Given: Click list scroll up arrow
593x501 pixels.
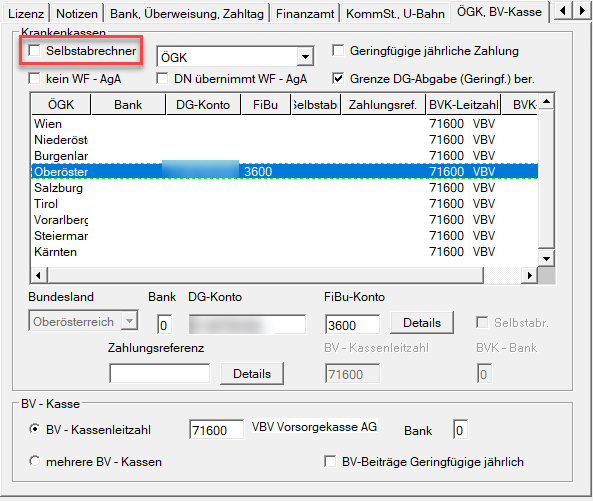Looking at the screenshot, I should coord(546,102).
